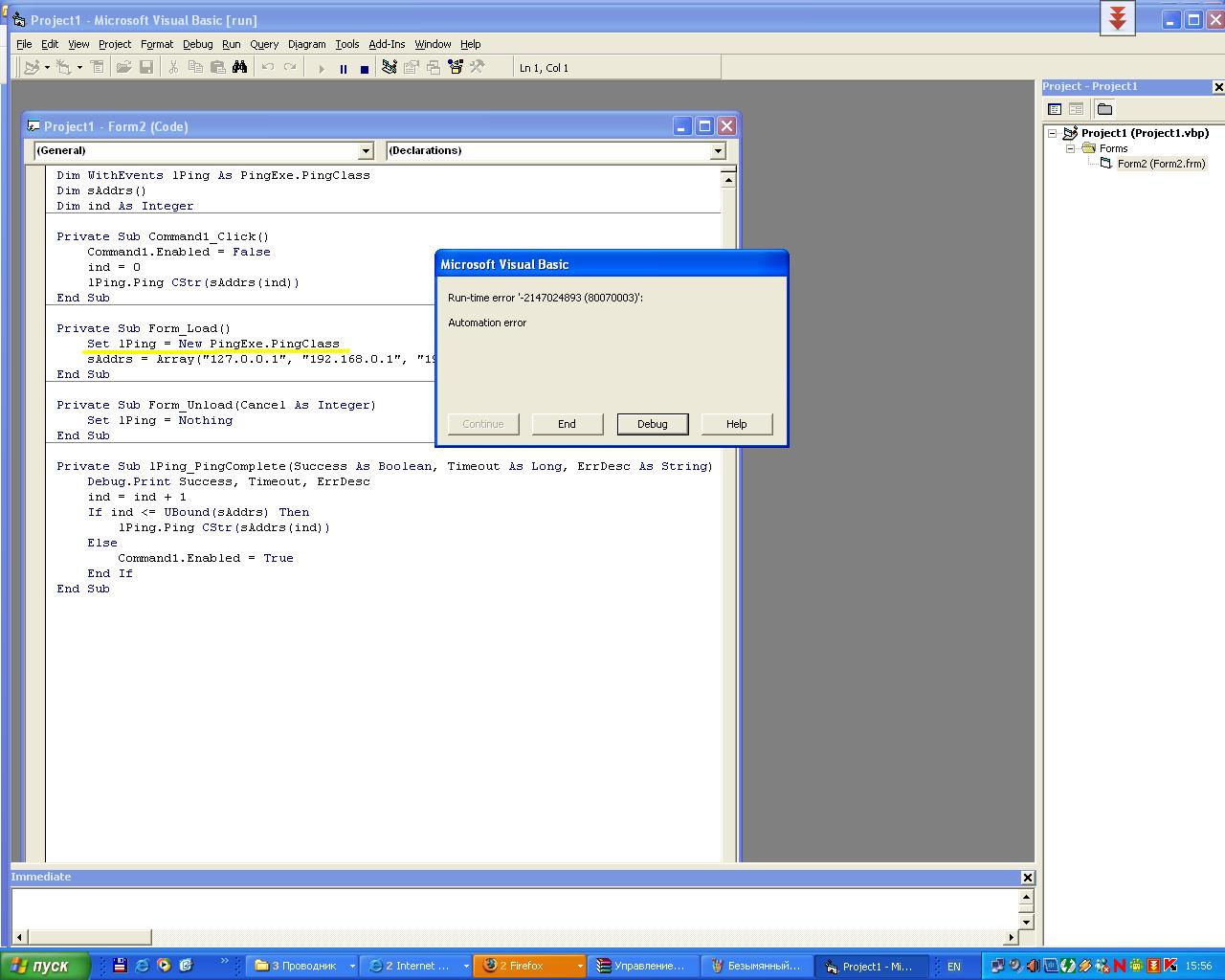Click Debug button in error dialog
Image resolution: width=1225 pixels, height=980 pixels.
(653, 424)
